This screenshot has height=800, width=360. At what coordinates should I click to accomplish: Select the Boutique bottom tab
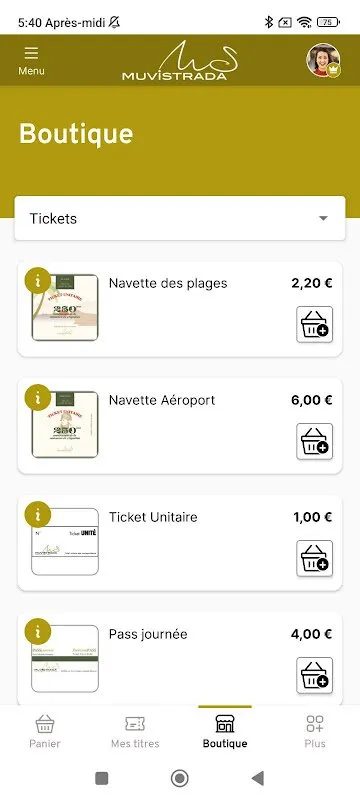[x=225, y=732]
